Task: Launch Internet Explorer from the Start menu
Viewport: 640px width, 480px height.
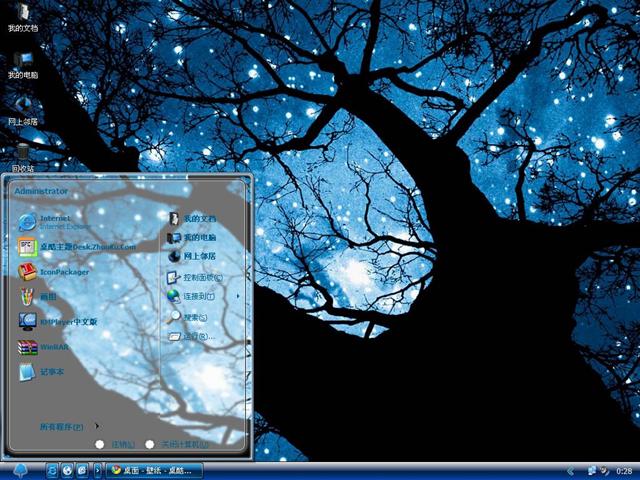Action: click(54, 222)
